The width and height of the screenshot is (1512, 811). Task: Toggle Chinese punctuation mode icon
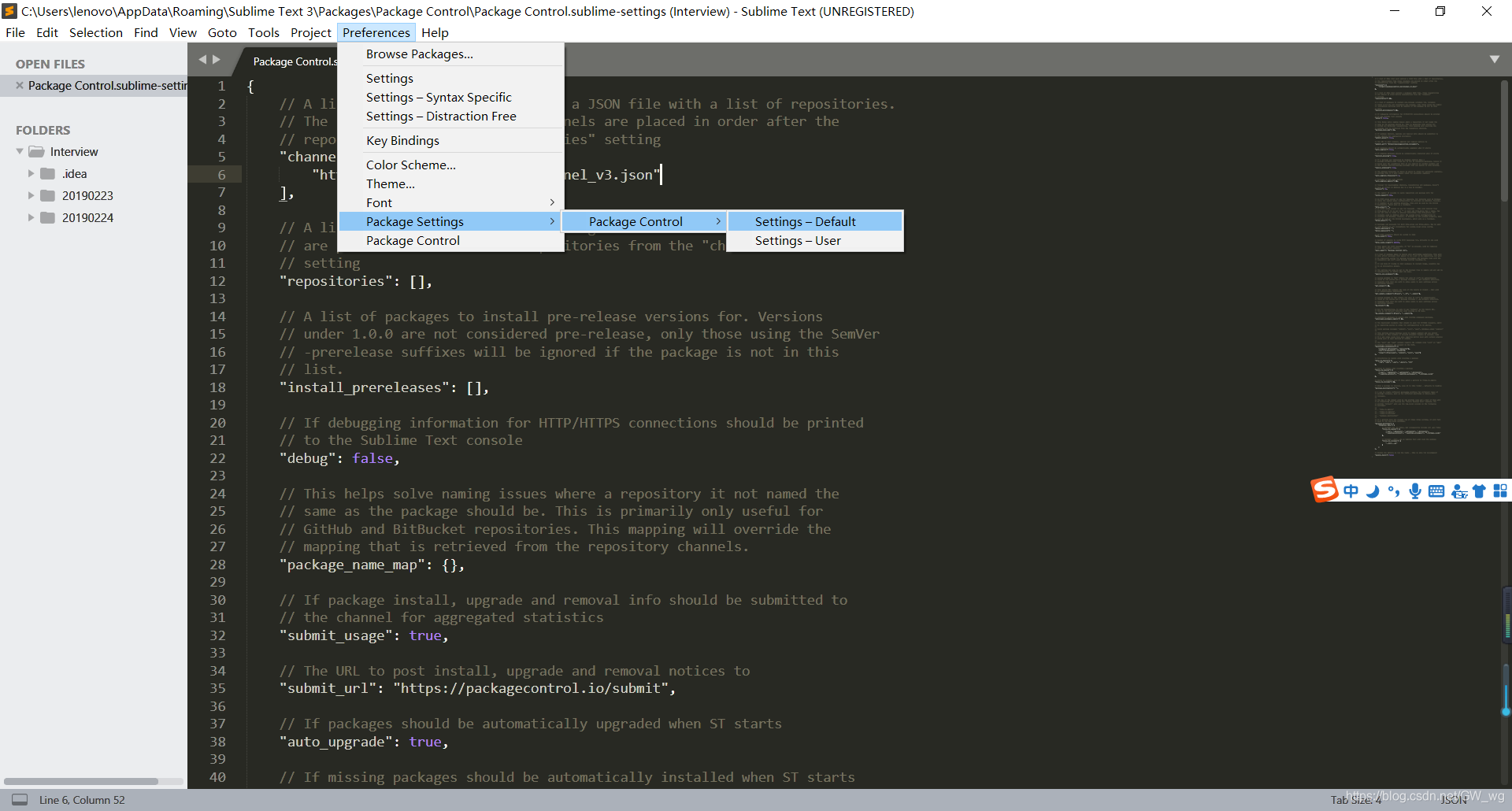tap(1394, 491)
